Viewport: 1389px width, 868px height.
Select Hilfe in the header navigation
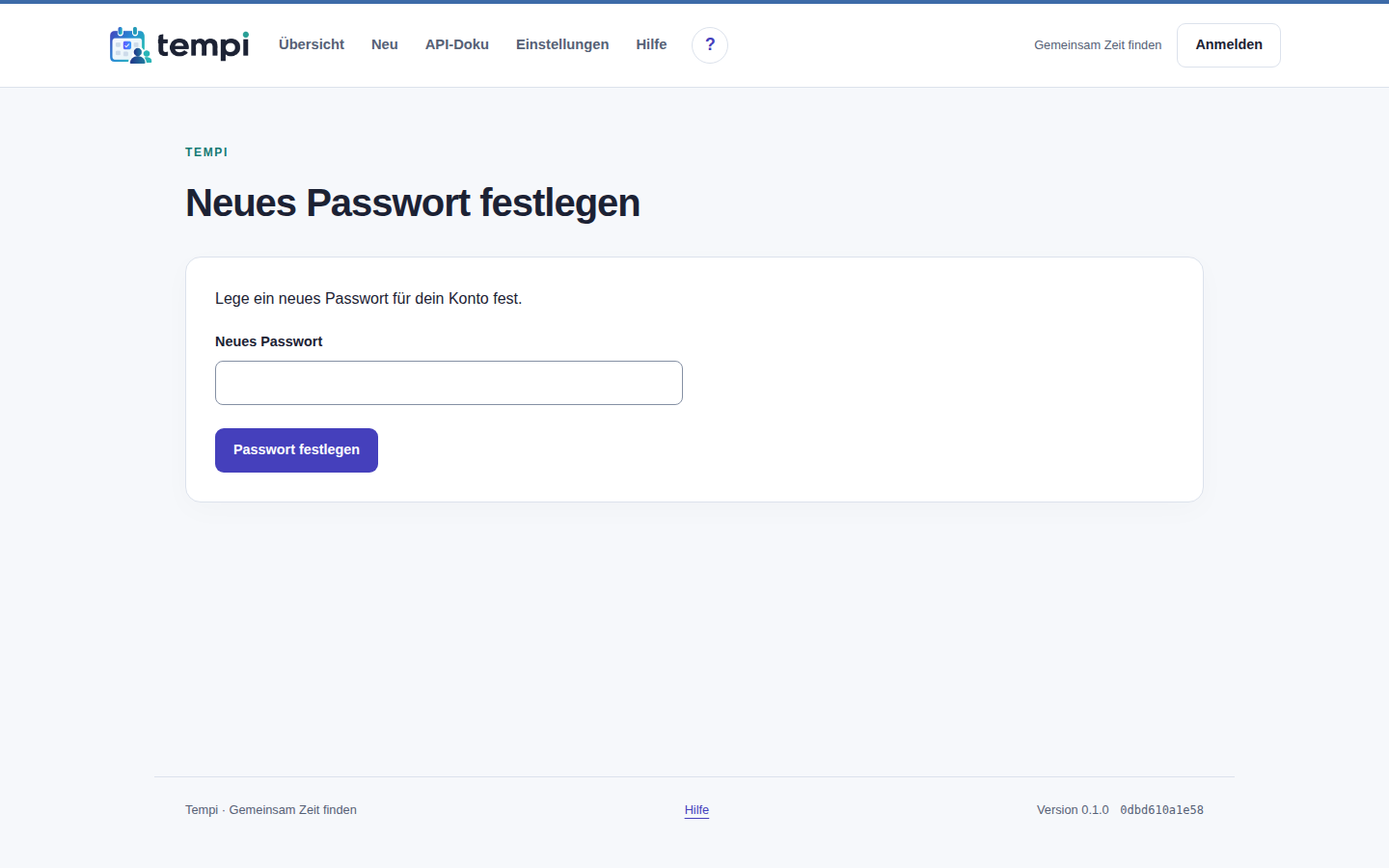(x=651, y=44)
